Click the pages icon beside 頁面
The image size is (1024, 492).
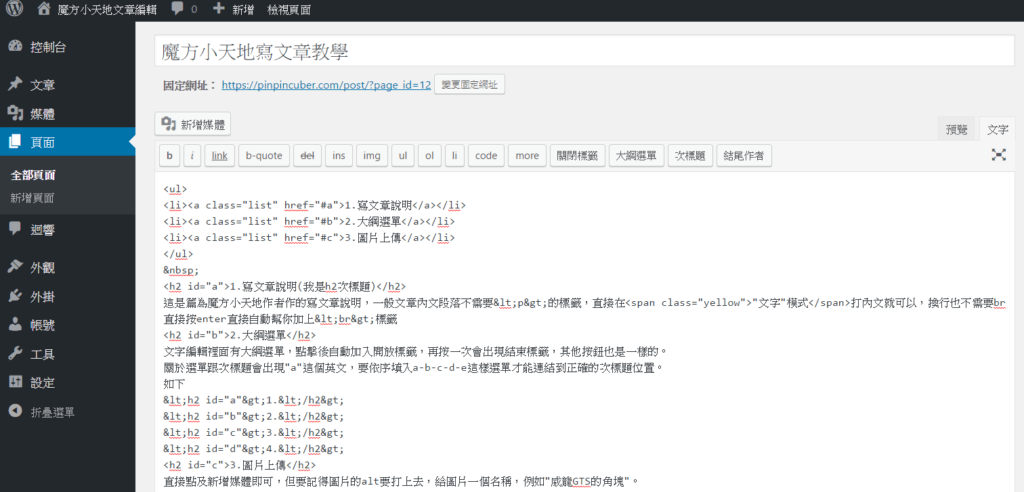pyautogui.click(x=15, y=142)
